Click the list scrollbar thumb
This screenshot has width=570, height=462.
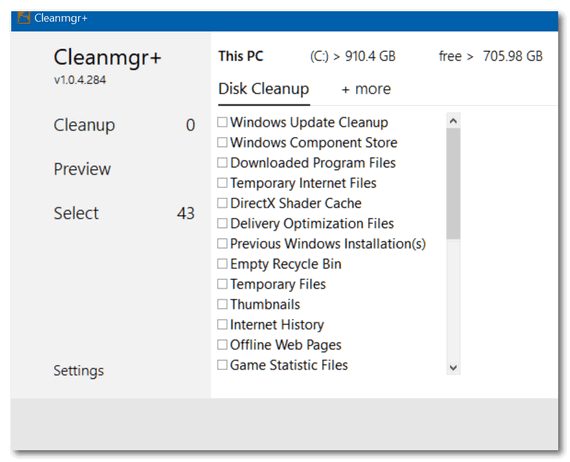(x=453, y=184)
